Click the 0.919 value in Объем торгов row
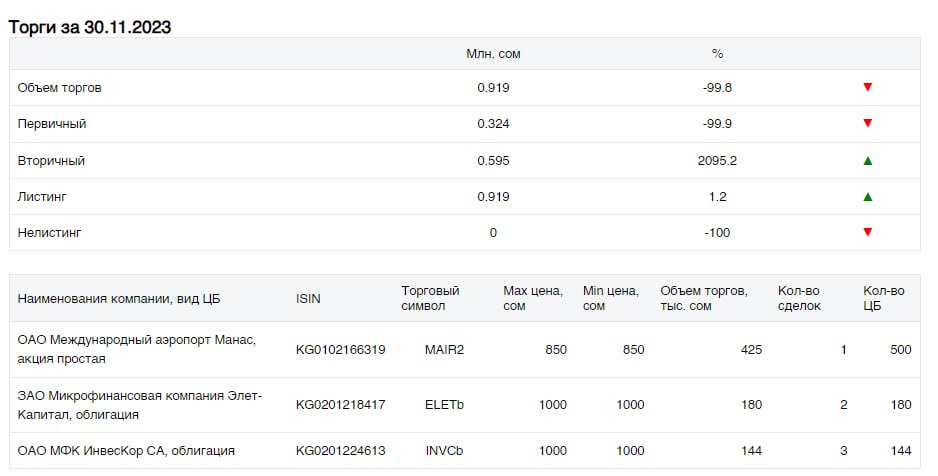 click(x=493, y=88)
